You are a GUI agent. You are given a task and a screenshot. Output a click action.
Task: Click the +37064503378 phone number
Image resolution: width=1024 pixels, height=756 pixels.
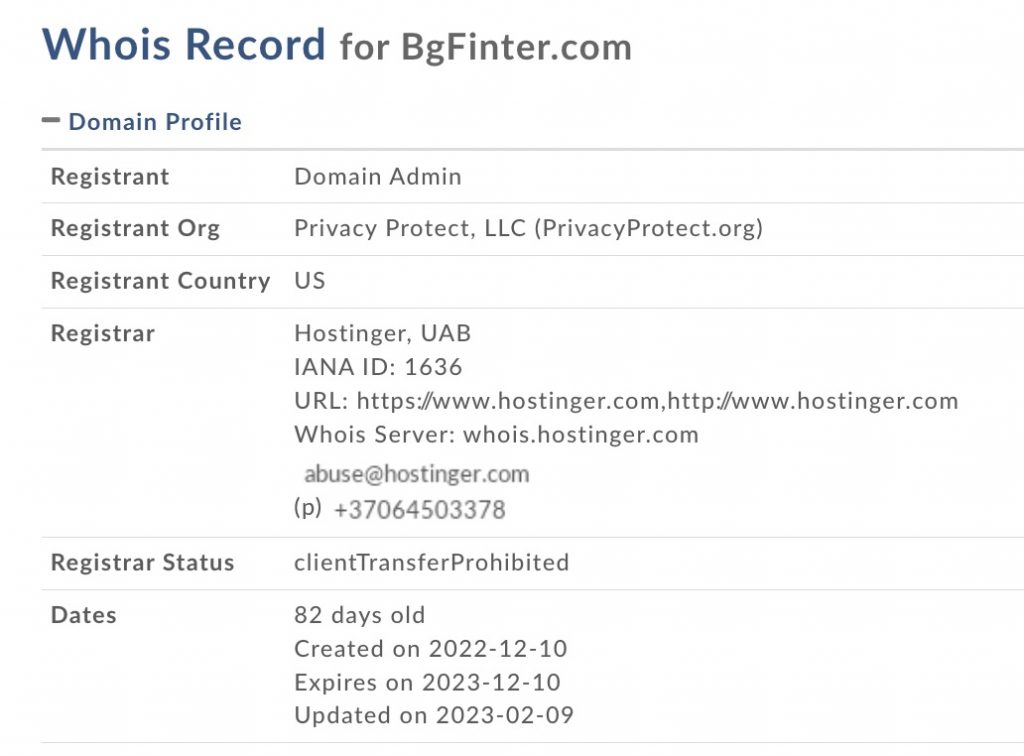[419, 510]
